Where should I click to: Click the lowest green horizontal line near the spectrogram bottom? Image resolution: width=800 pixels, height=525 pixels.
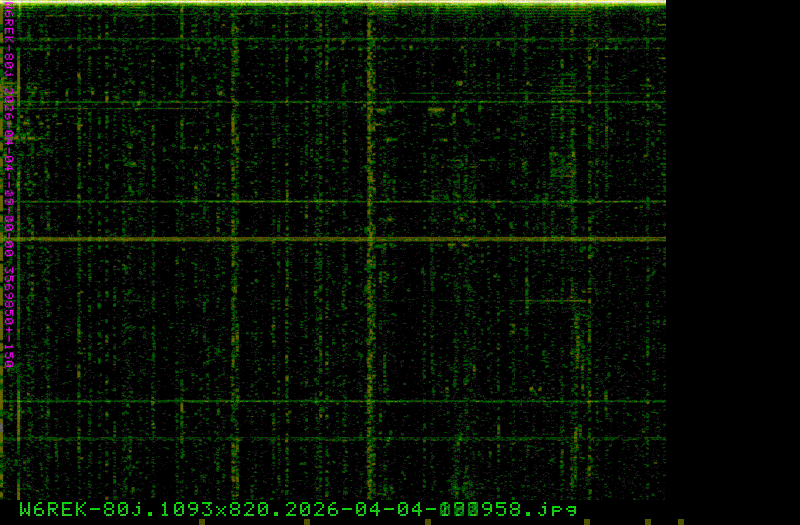(x=340, y=437)
